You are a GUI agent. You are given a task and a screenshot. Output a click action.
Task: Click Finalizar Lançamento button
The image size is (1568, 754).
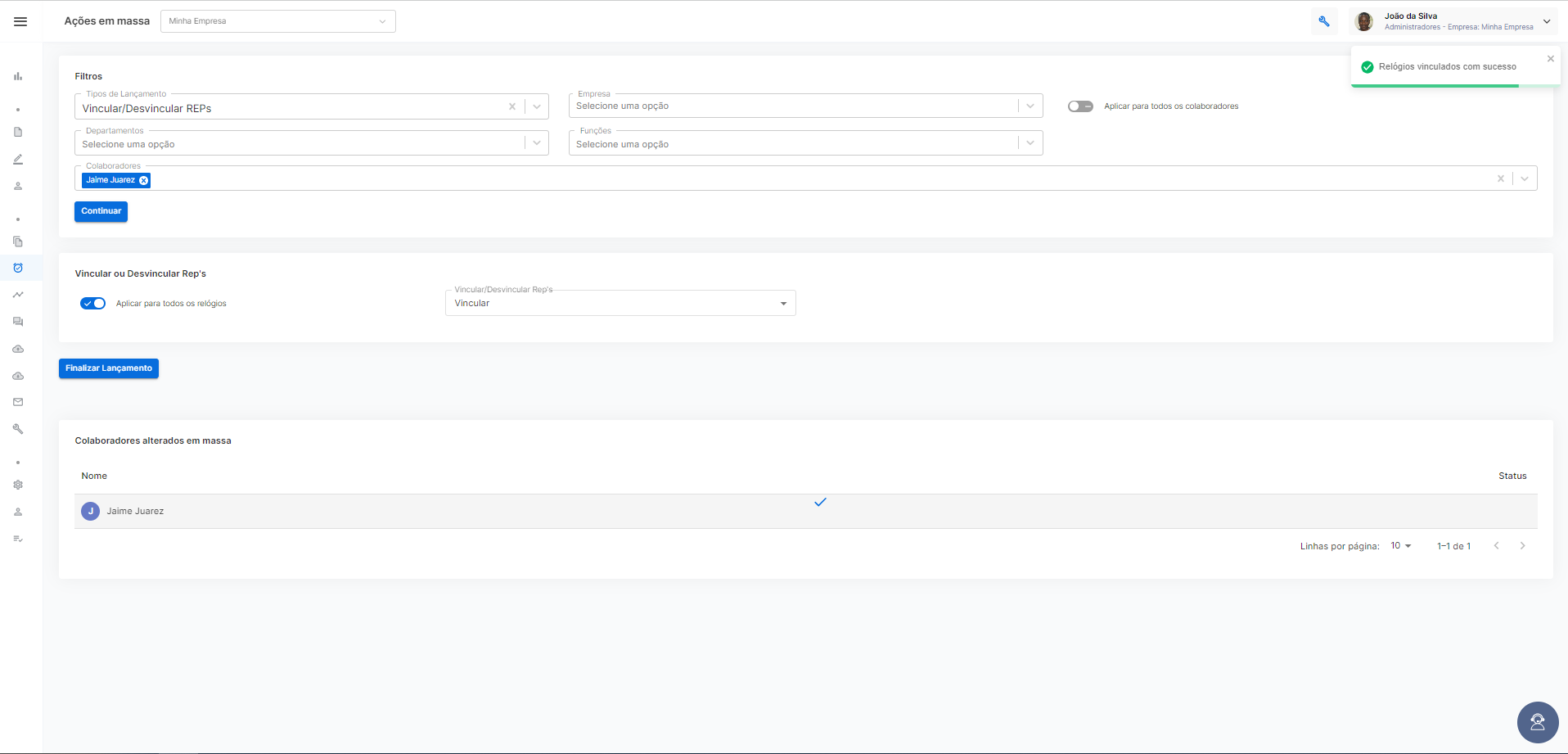109,368
